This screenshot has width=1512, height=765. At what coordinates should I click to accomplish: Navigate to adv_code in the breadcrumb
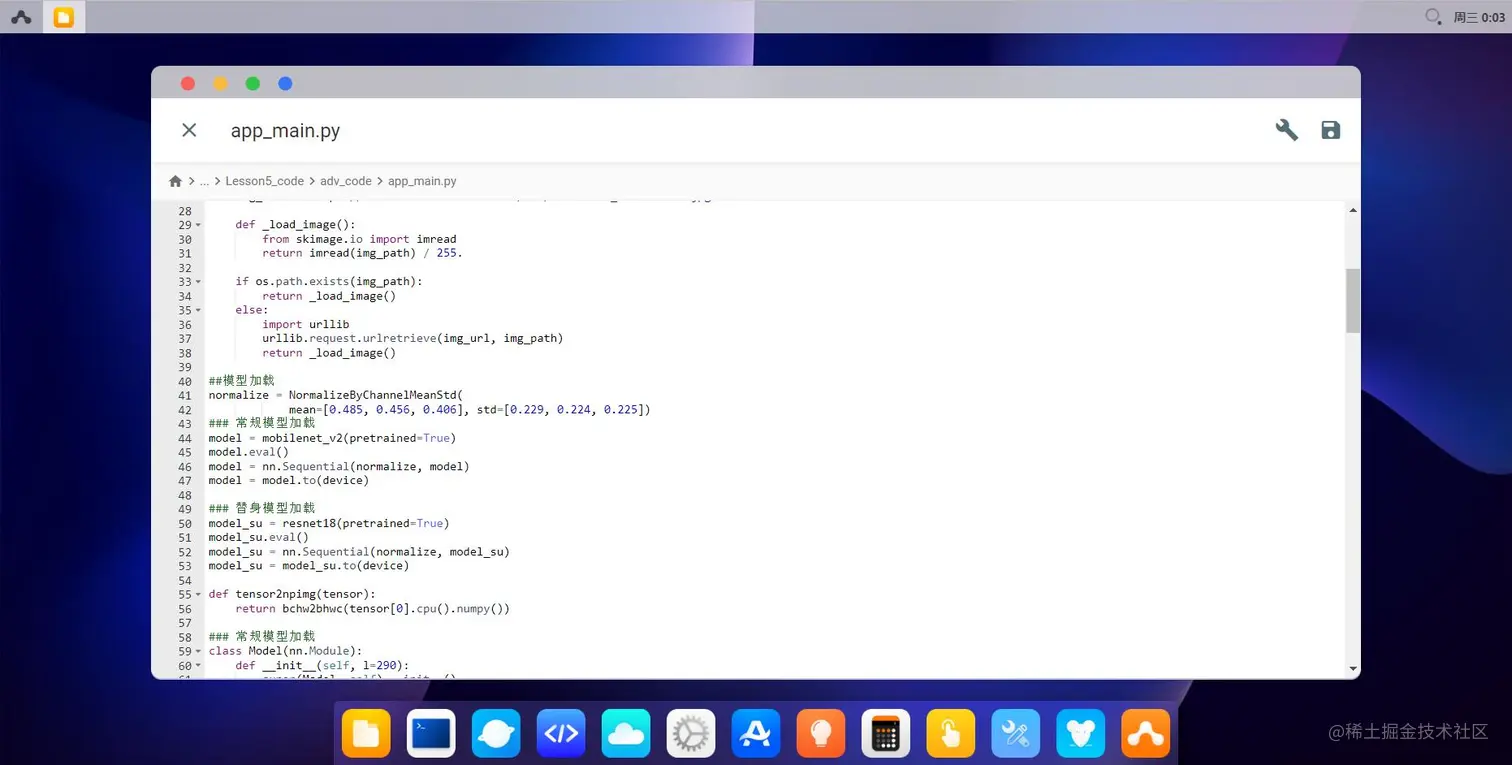coord(346,181)
